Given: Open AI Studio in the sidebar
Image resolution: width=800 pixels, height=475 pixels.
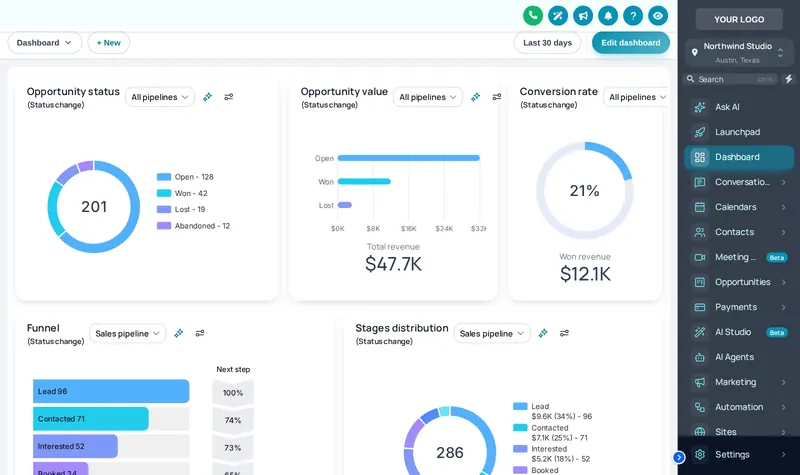Looking at the screenshot, I should pos(739,332).
